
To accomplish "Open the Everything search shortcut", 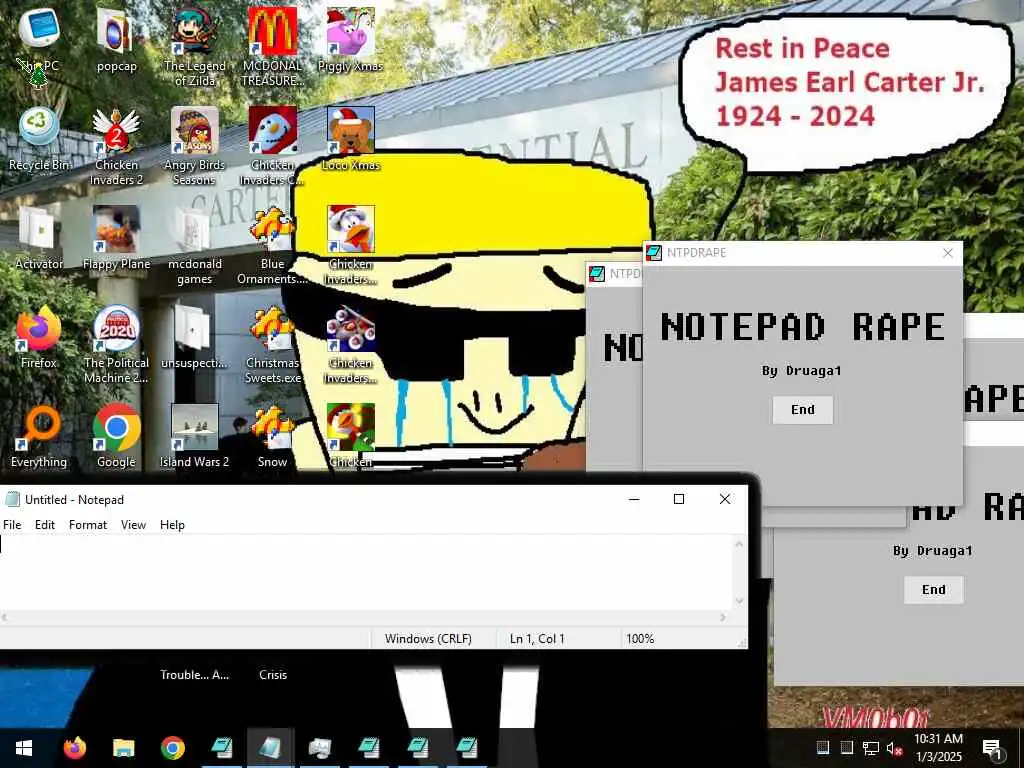I will pyautogui.click(x=39, y=436).
